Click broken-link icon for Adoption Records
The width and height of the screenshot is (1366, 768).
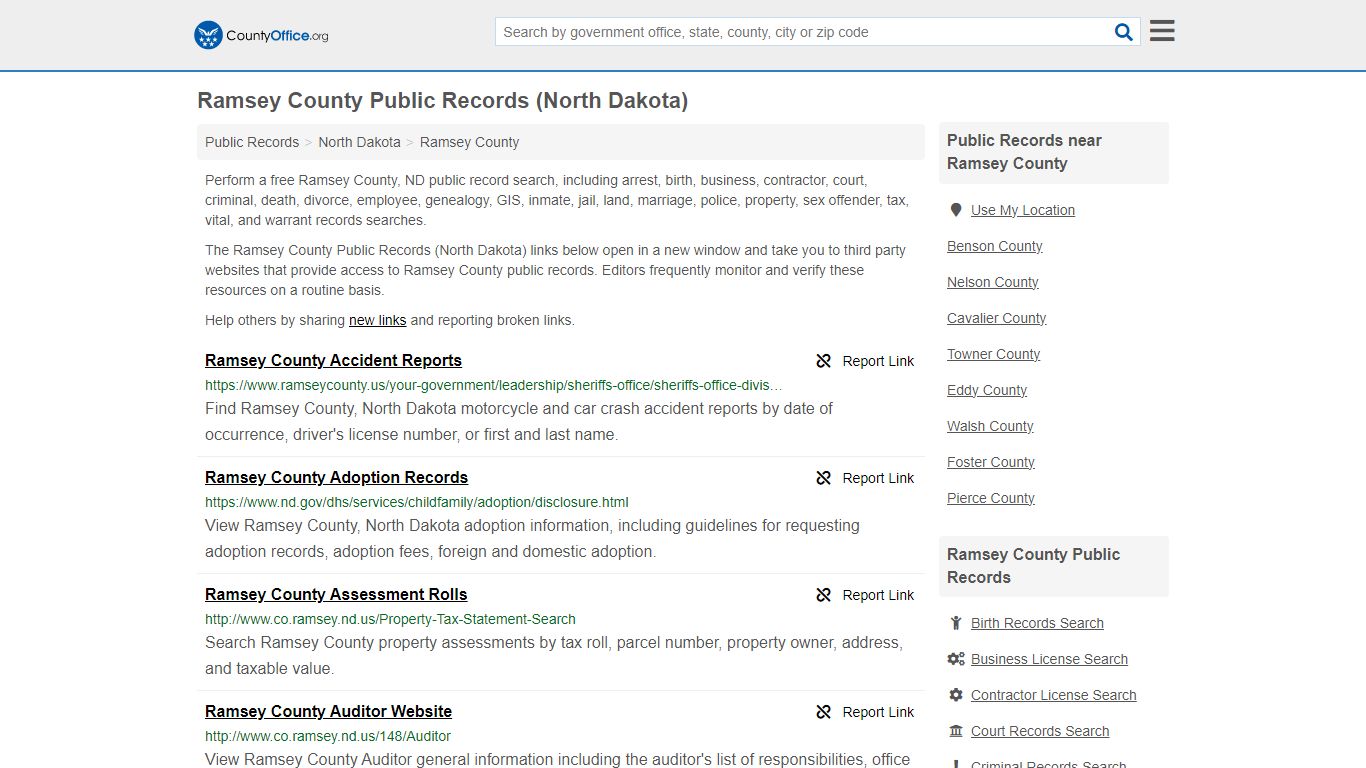[x=824, y=478]
